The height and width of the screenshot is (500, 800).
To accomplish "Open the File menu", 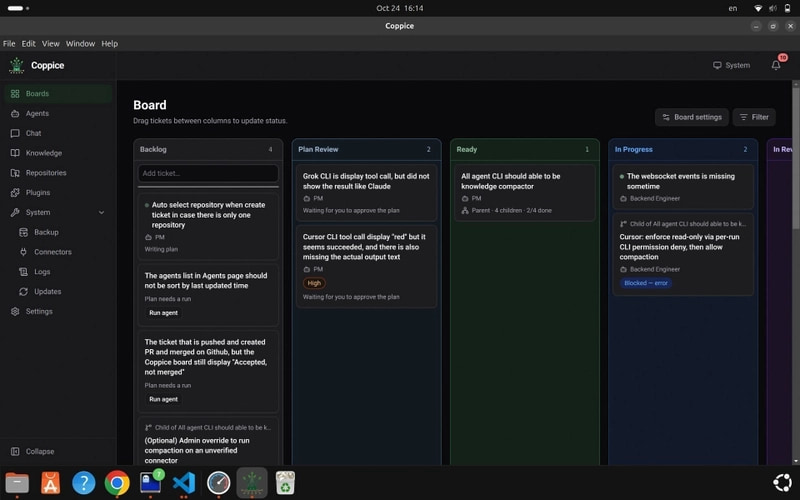I will (x=9, y=44).
